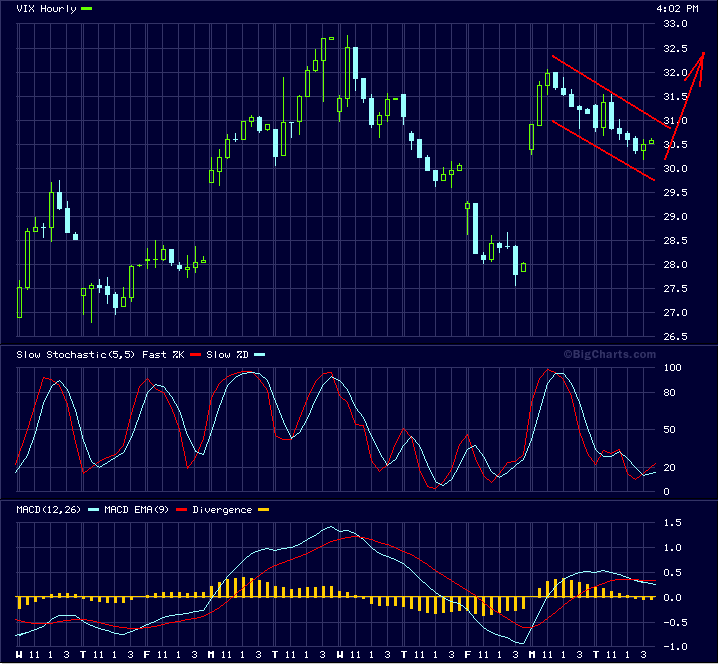718x664 pixels.
Task: Click the green VIX Hourly legend marker
Action: coord(87,9)
